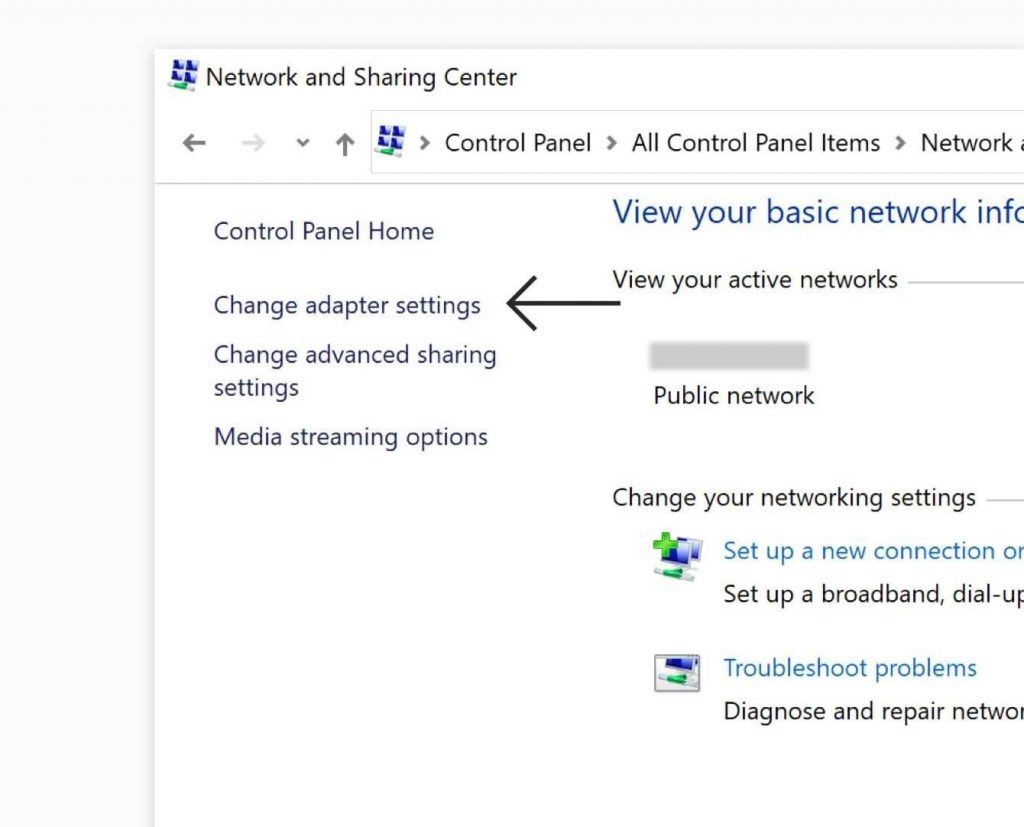Image resolution: width=1024 pixels, height=827 pixels.
Task: Click the Troubleshoot problems monitor icon
Action: (676, 672)
